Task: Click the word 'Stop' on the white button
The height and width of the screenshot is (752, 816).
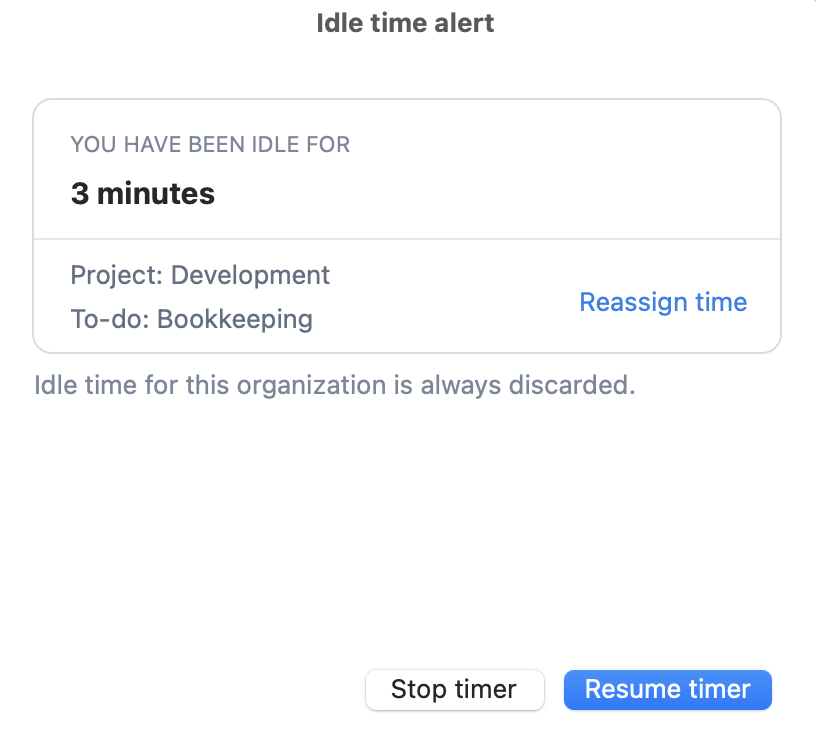Action: point(418,690)
